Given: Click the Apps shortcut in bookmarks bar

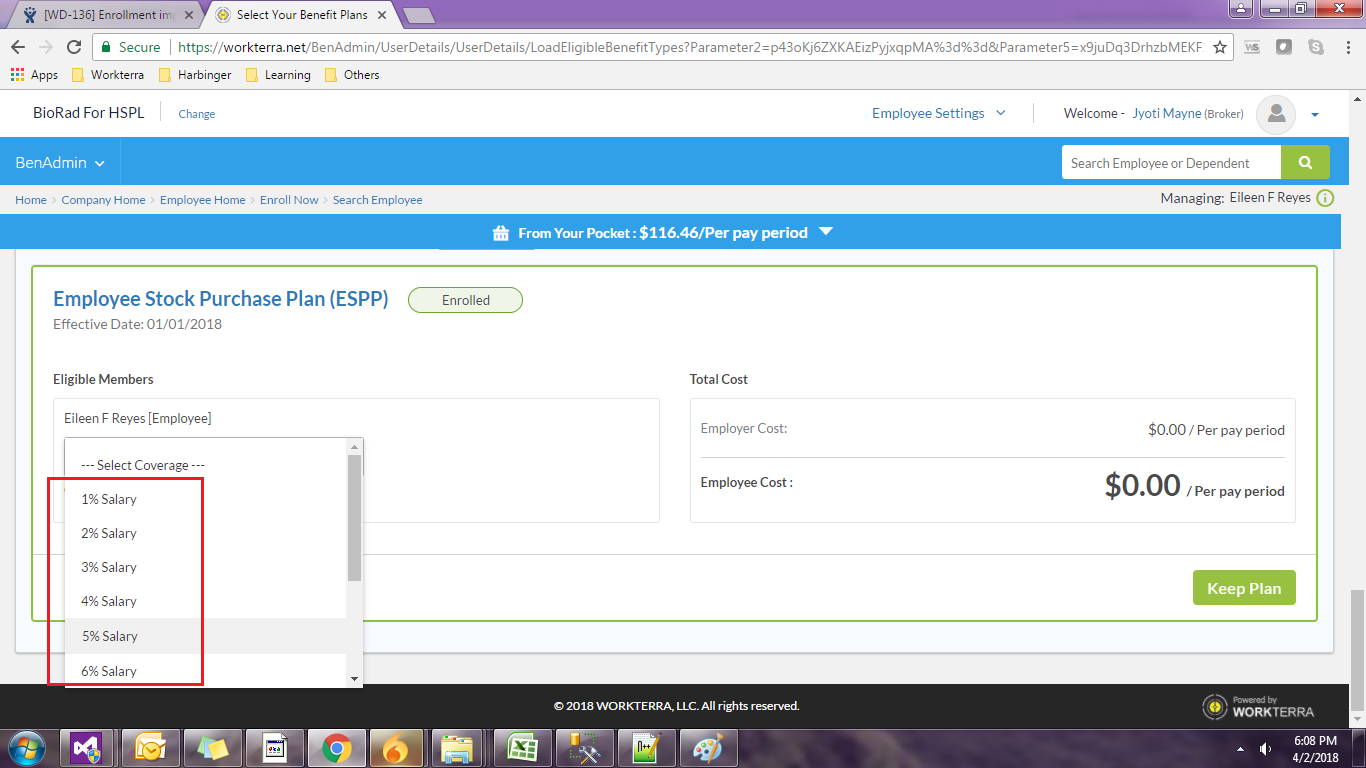Looking at the screenshot, I should (34, 75).
